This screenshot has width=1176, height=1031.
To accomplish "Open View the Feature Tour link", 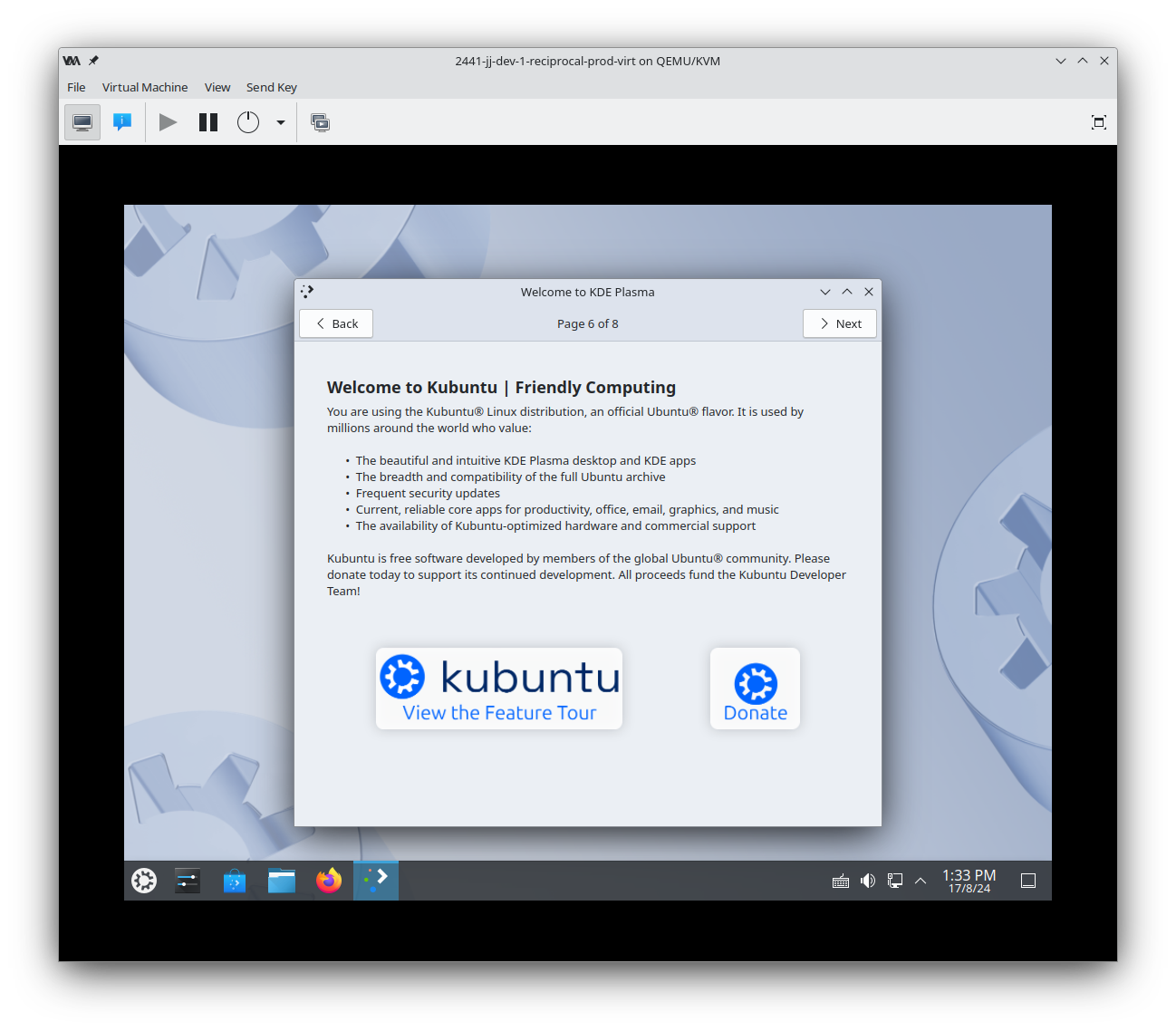I will pyautogui.click(x=499, y=689).
